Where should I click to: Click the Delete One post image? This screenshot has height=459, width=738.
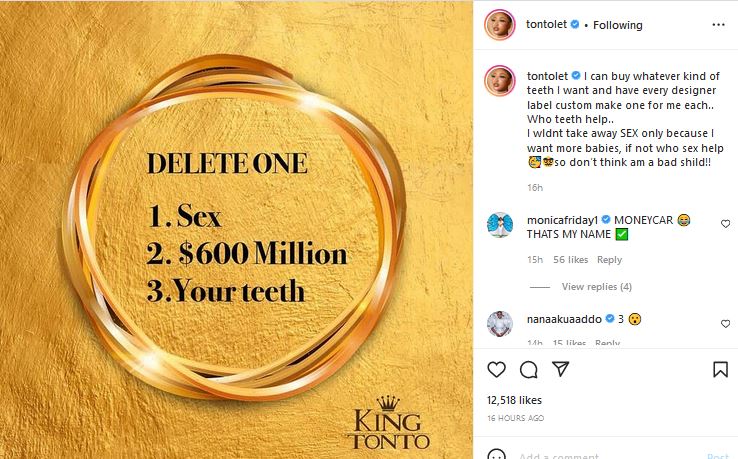click(237, 229)
